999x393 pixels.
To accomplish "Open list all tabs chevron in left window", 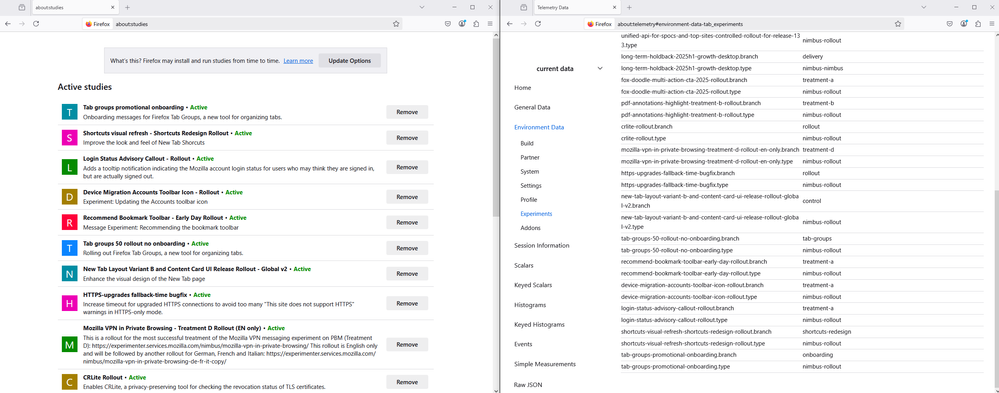I will pyautogui.click(x=422, y=7).
